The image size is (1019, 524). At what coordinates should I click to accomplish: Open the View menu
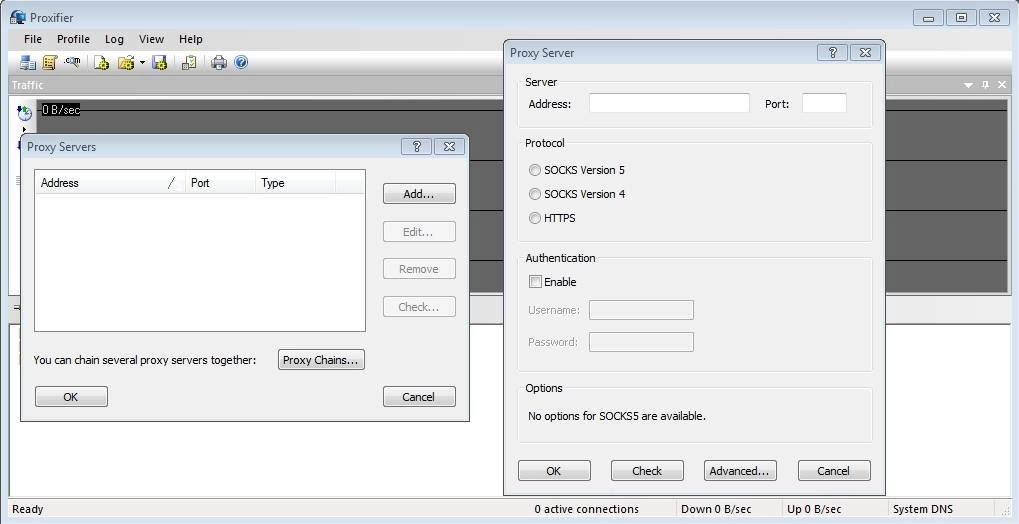[x=151, y=39]
